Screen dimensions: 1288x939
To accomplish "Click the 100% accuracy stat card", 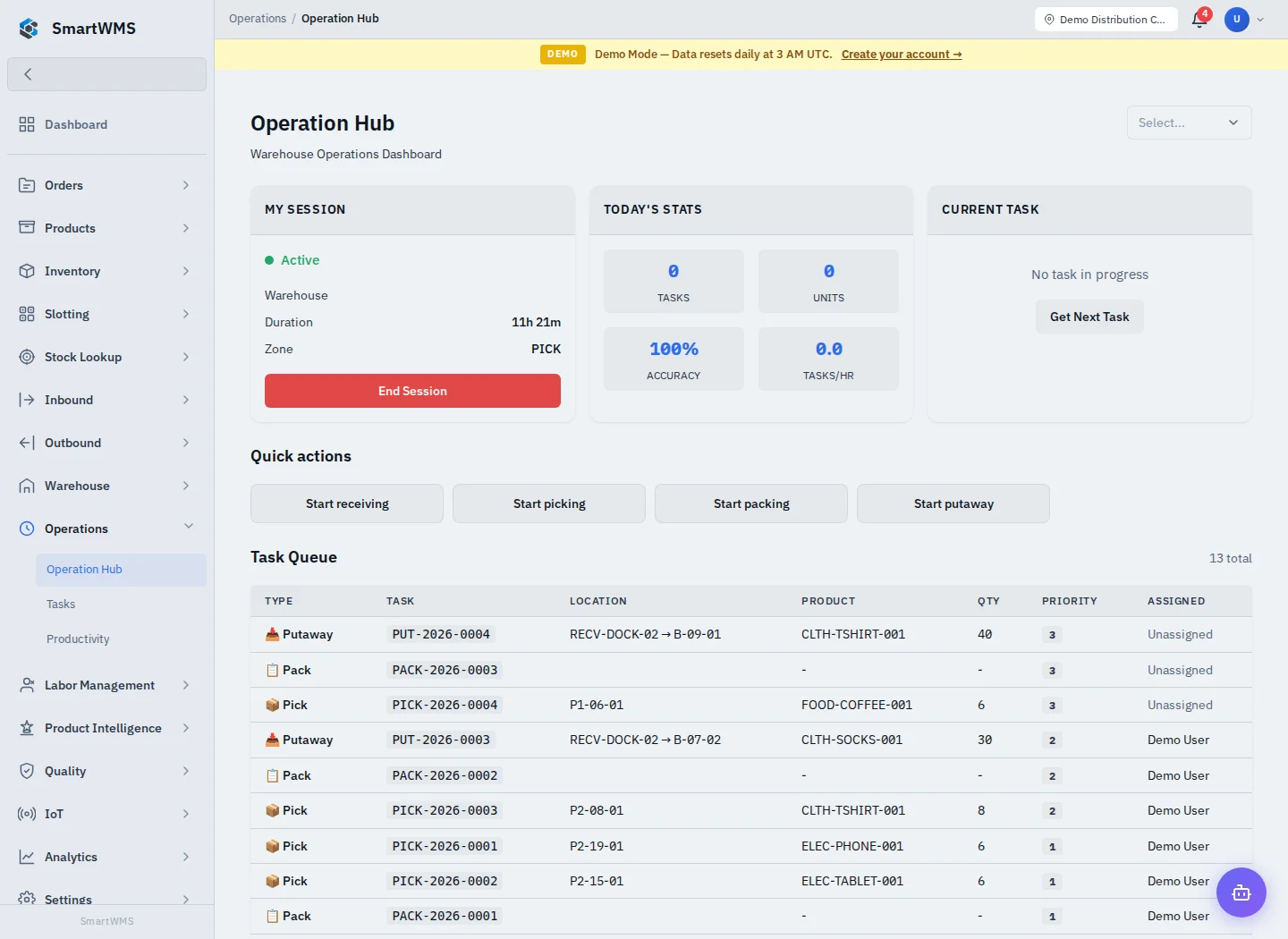I will 674,359.
